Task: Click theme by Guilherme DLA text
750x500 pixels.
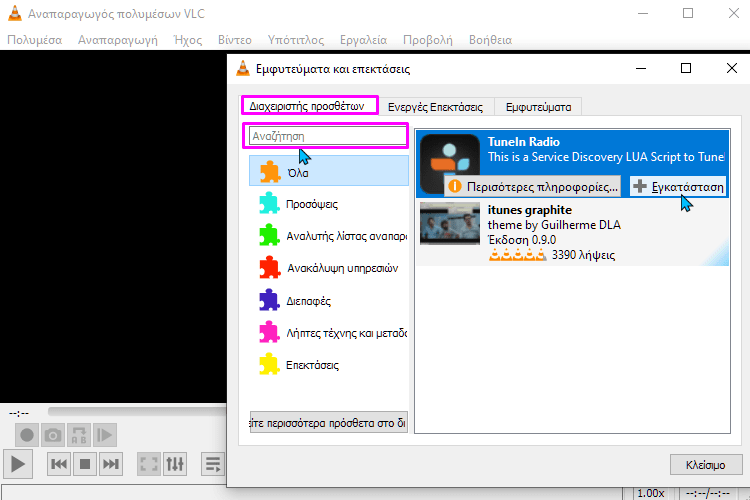Action: tap(554, 225)
